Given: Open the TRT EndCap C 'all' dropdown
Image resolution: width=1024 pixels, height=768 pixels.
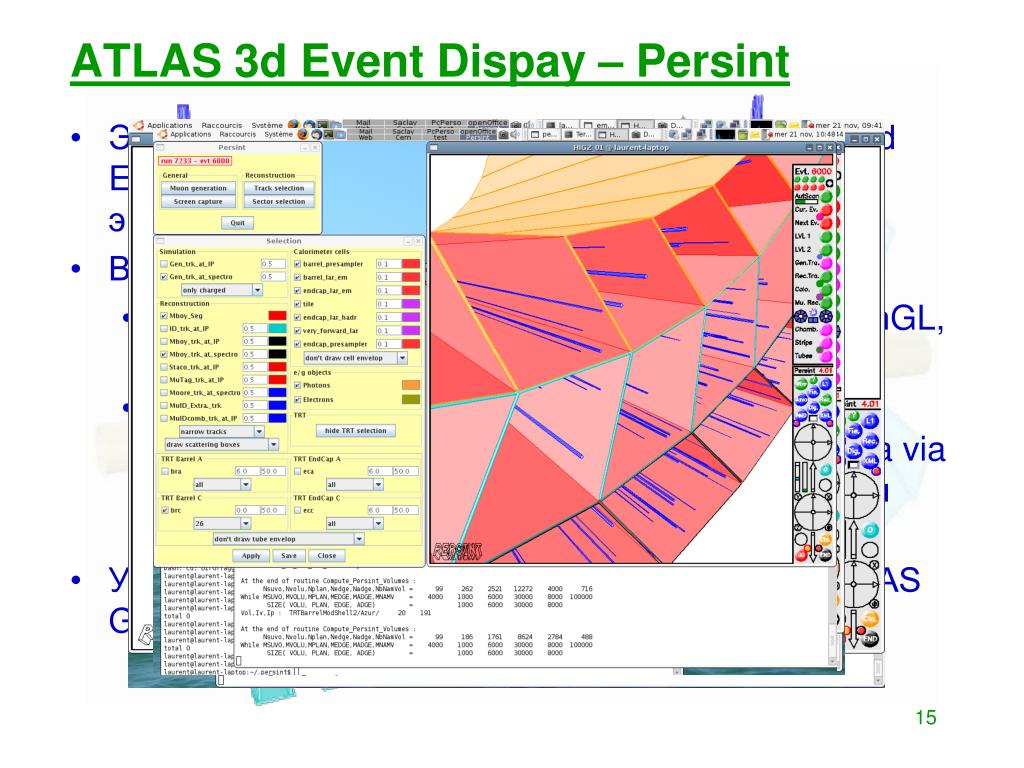Looking at the screenshot, I should [355, 524].
